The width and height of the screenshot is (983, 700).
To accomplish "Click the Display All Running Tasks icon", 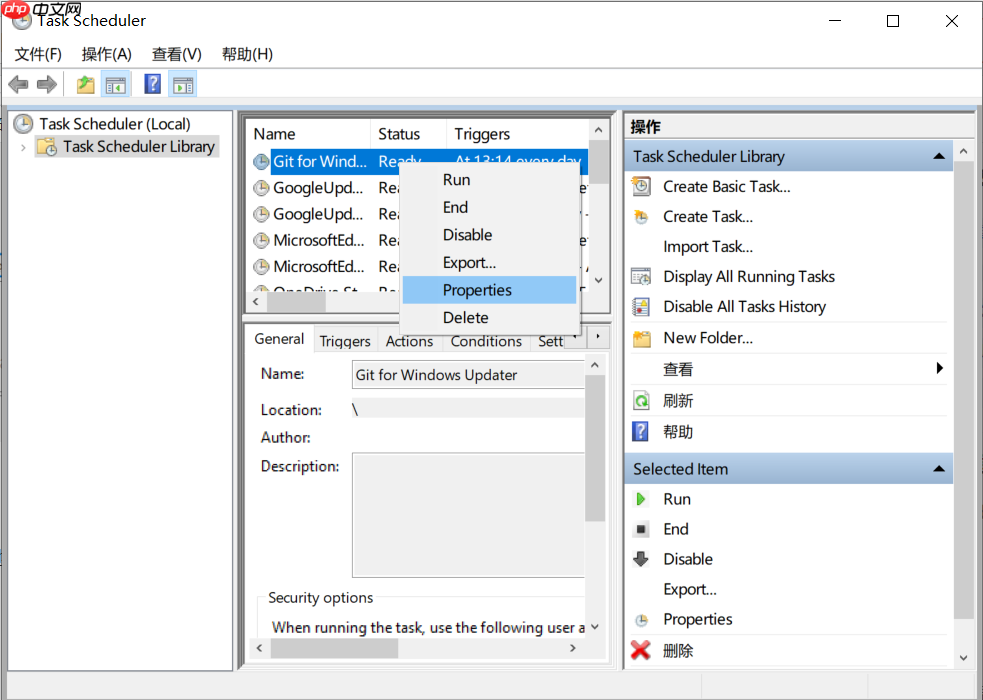I will (641, 276).
